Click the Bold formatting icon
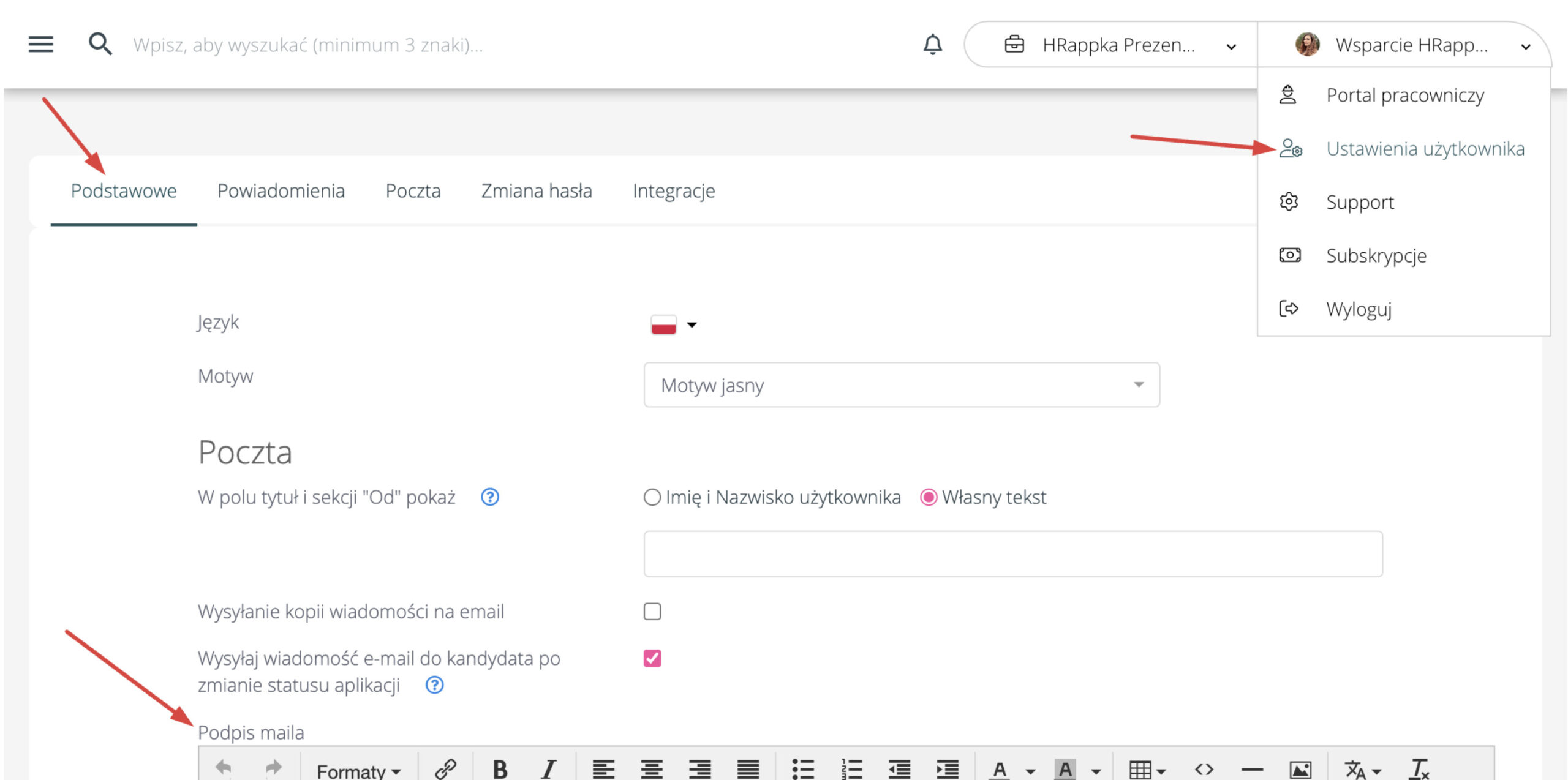Image resolution: width=1568 pixels, height=780 pixels. coord(500,768)
